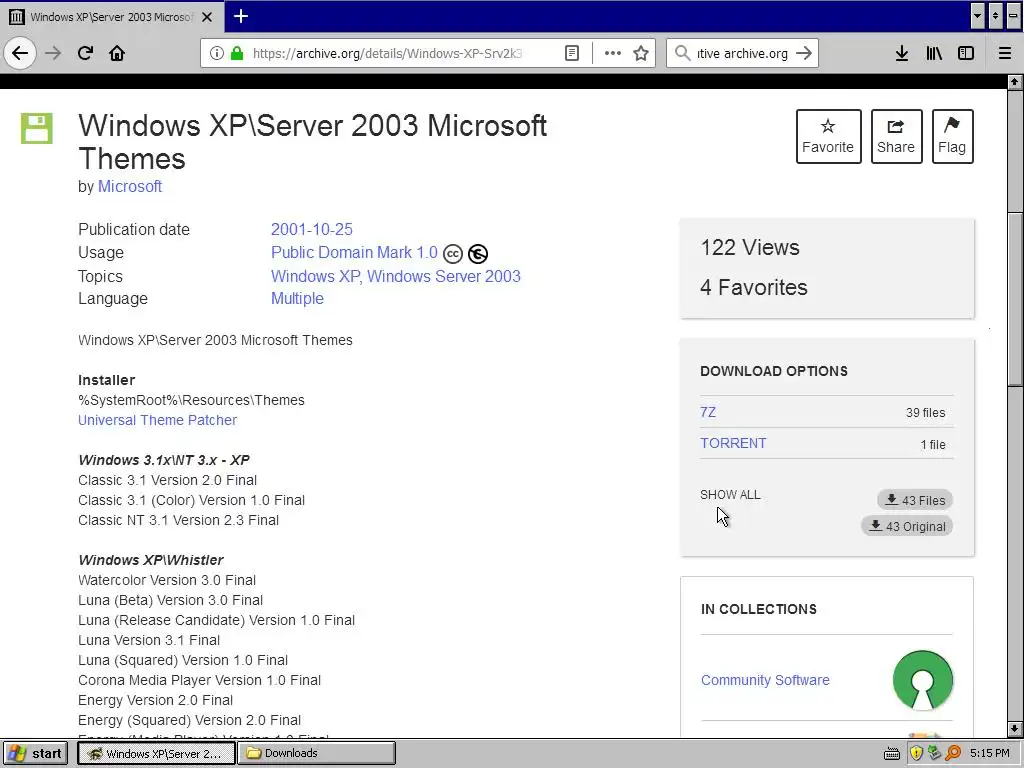
Task: Open the Windows XP topic link
Action: [315, 276]
